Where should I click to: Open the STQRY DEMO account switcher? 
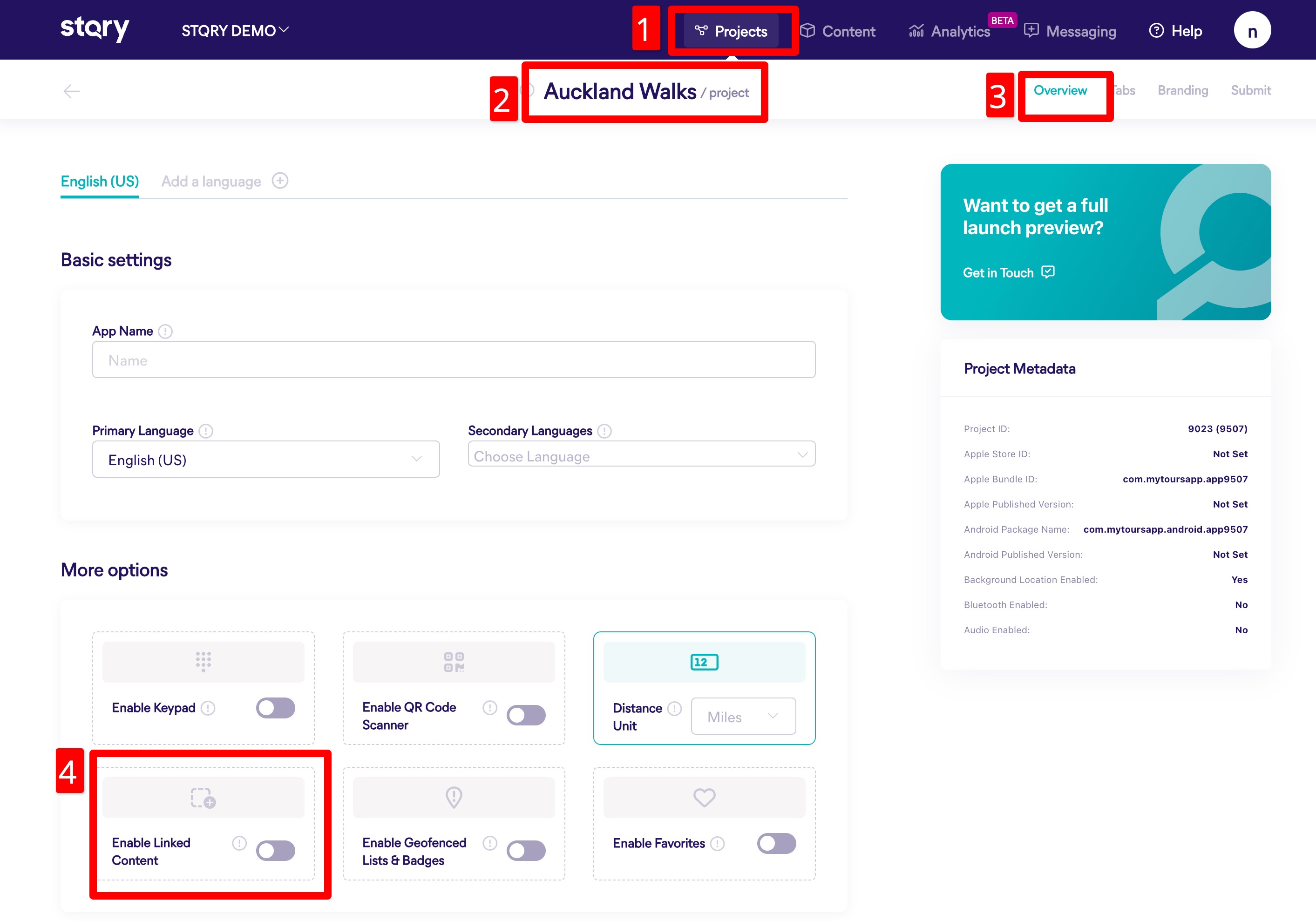point(235,31)
